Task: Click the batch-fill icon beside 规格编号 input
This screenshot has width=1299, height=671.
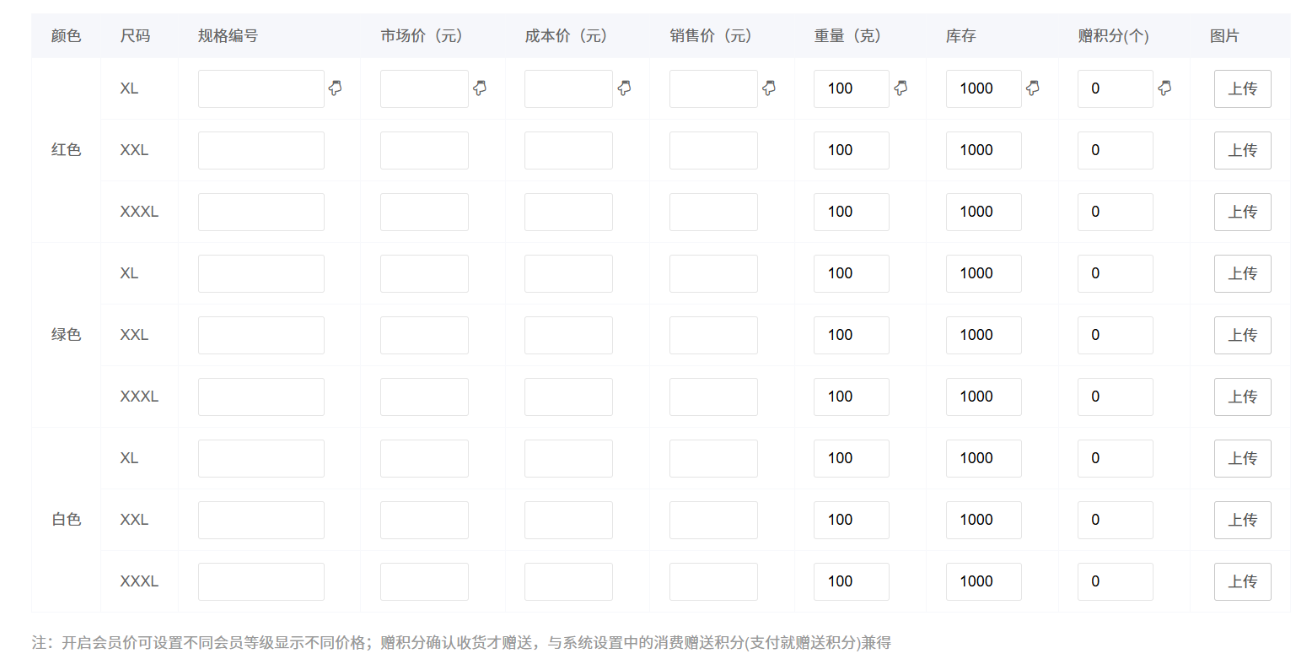Action: tap(336, 88)
